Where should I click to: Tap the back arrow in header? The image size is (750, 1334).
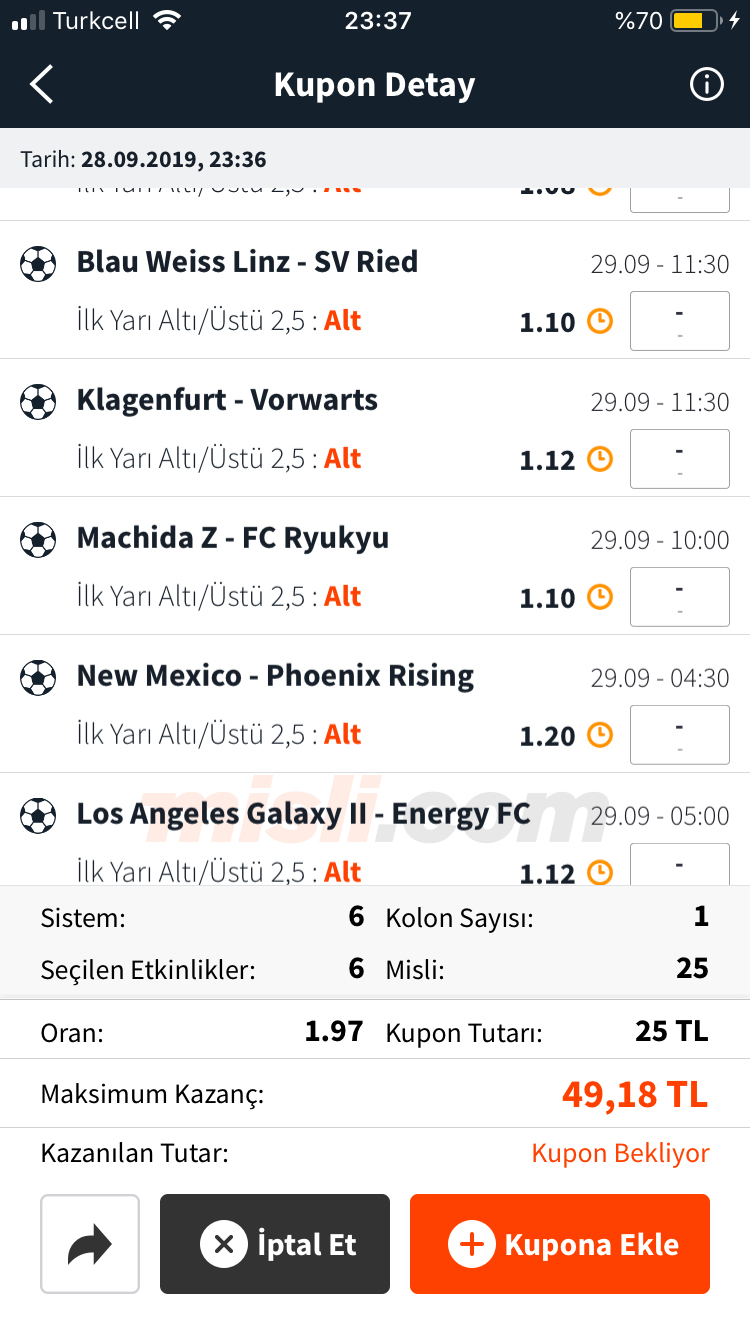pos(42,85)
